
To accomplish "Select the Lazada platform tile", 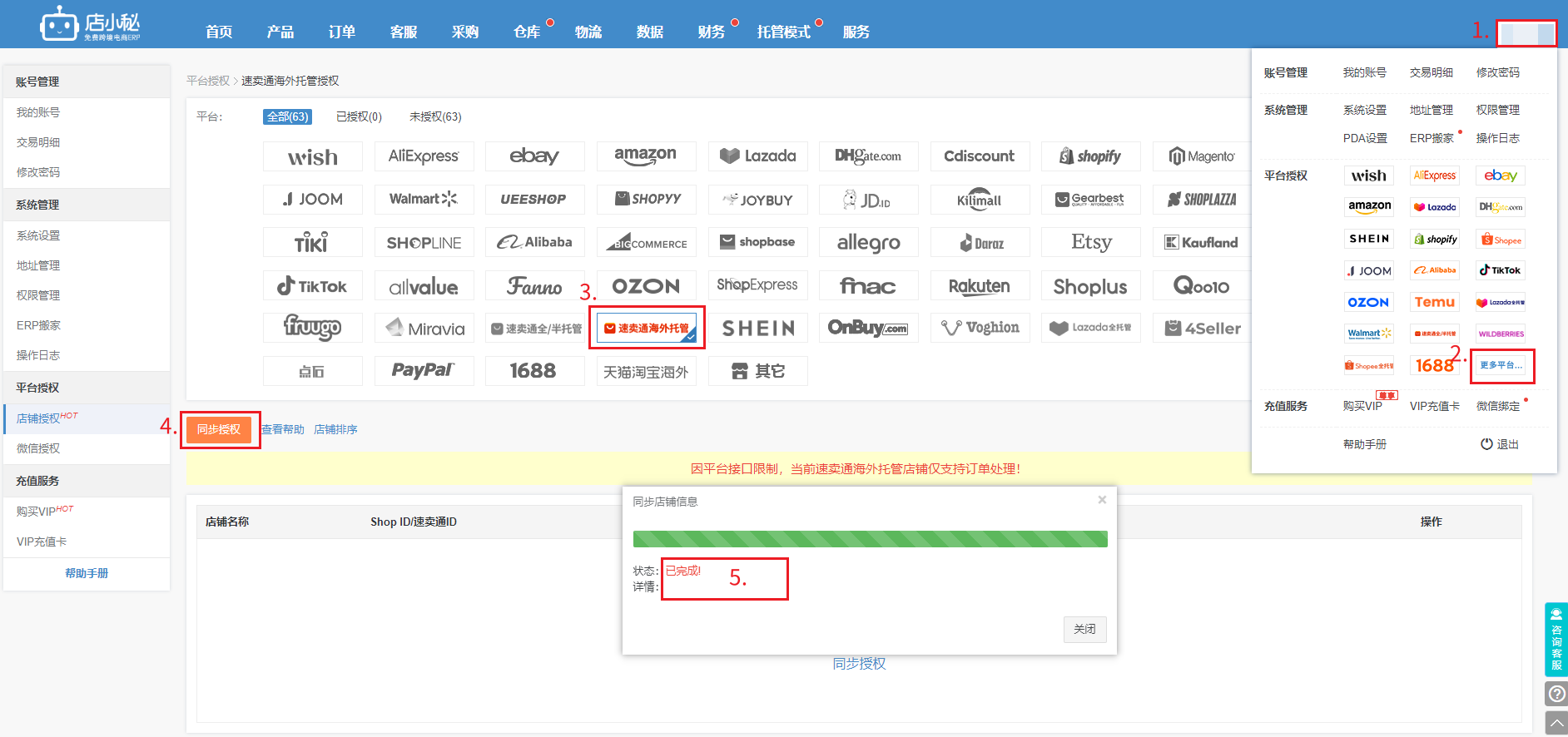I will 757,156.
